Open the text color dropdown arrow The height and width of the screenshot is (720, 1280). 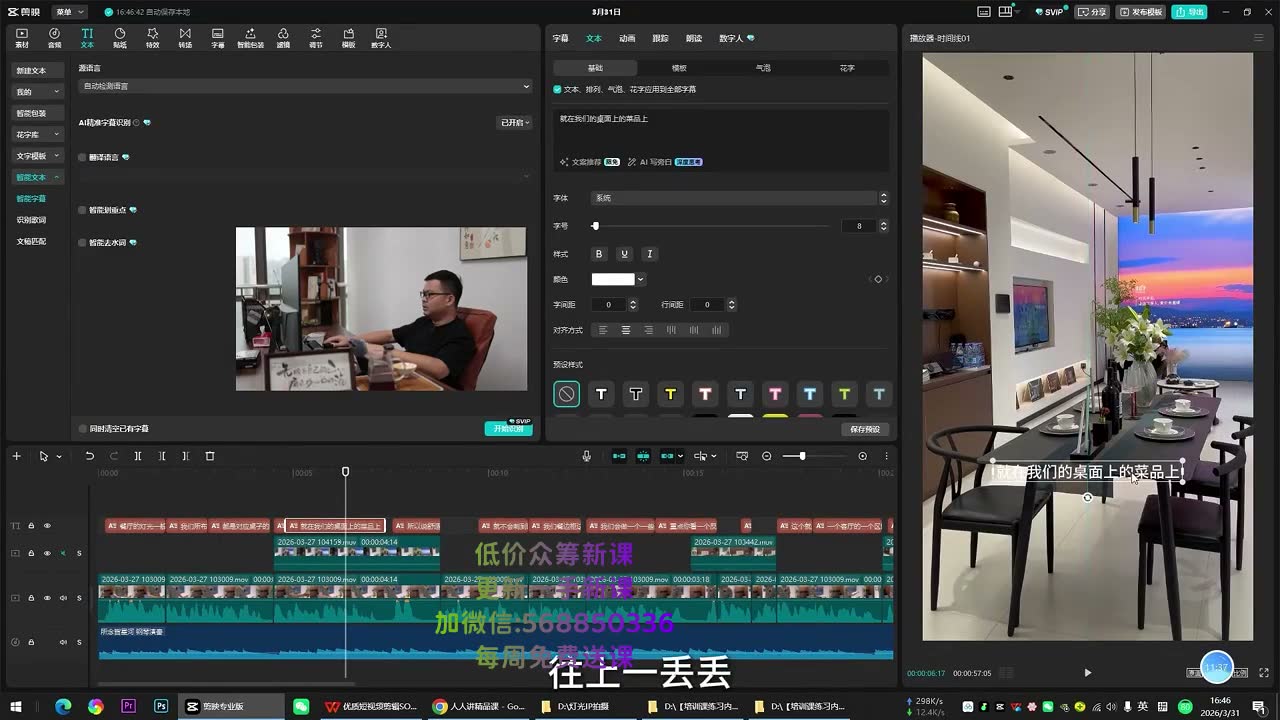[640, 279]
